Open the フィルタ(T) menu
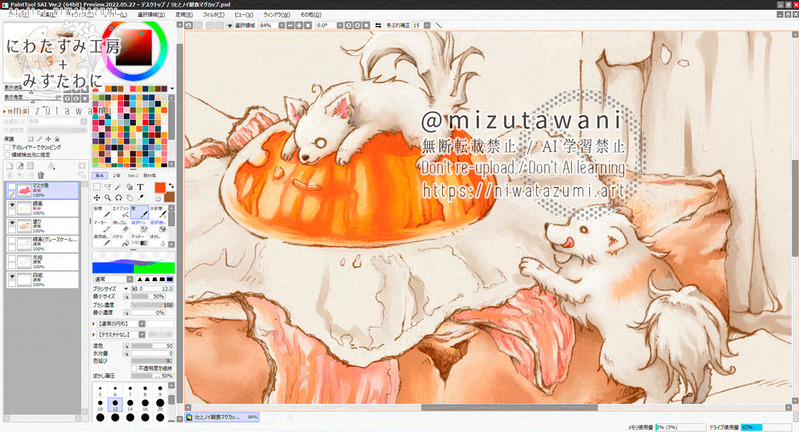The image size is (799, 432). (214, 15)
